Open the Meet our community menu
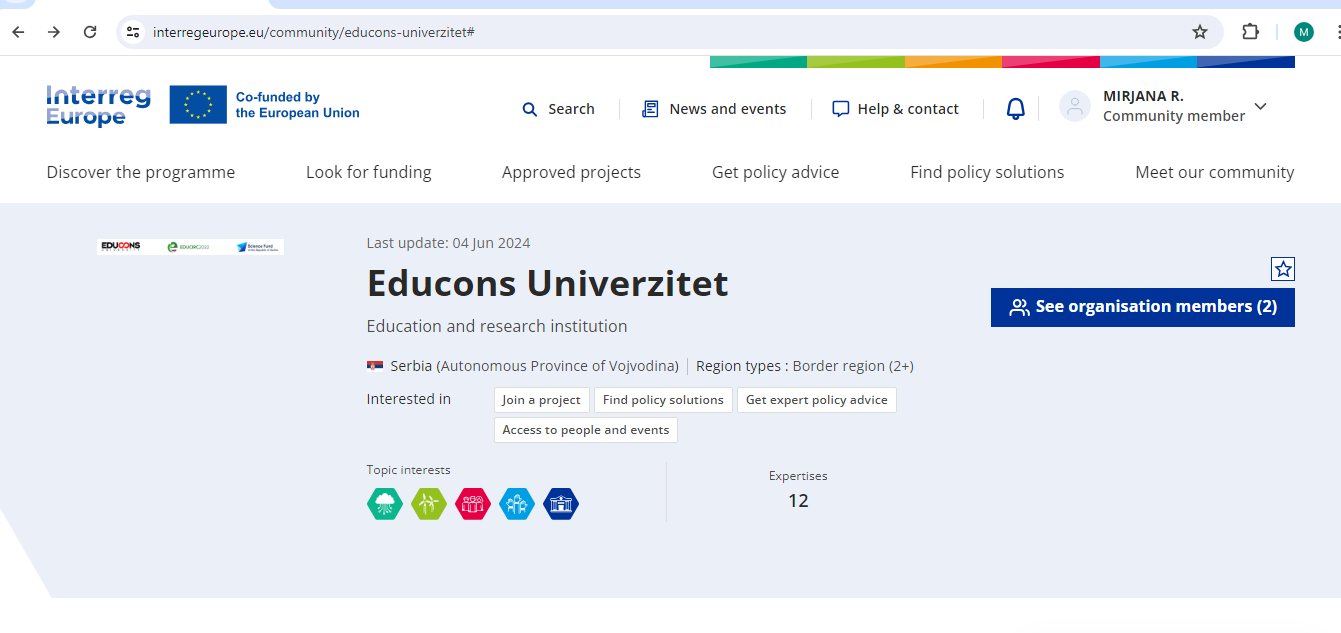 (x=1214, y=172)
